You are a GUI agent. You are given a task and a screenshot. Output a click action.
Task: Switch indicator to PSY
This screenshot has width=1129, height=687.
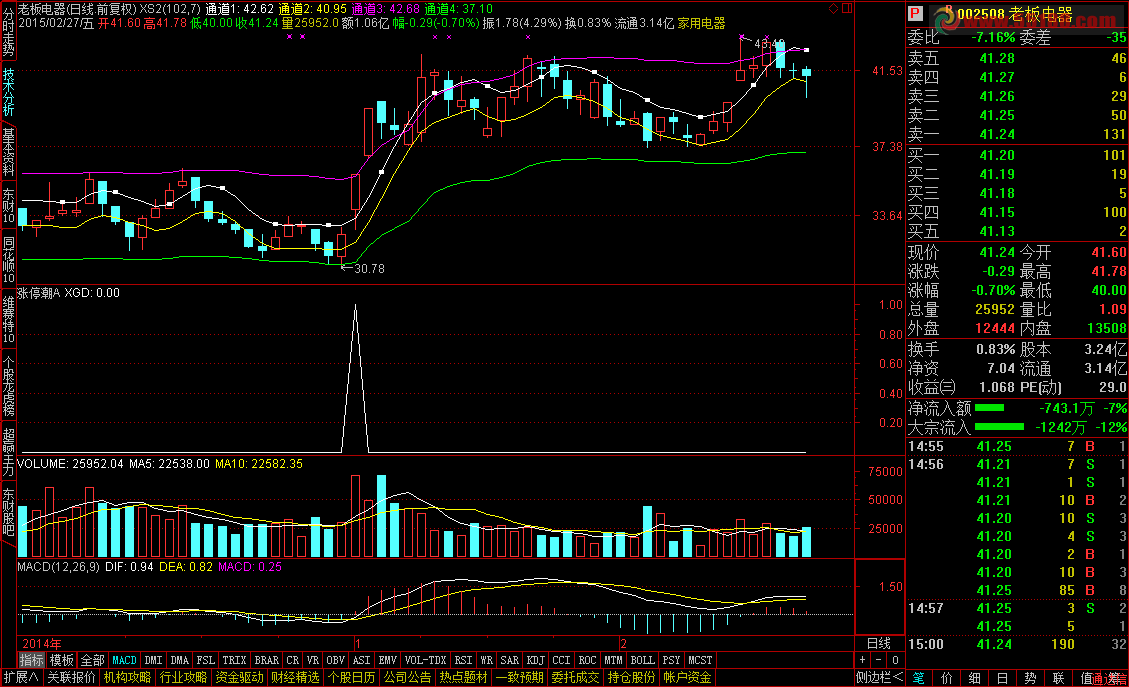671,660
